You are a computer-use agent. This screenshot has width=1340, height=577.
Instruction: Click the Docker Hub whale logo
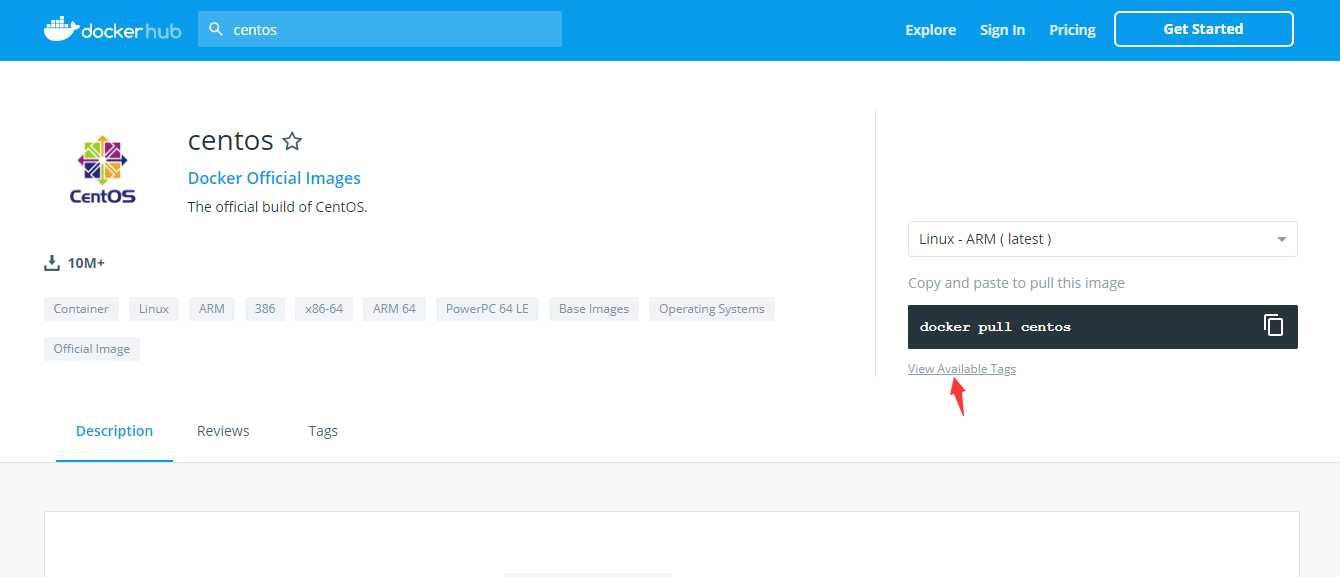[x=112, y=29]
